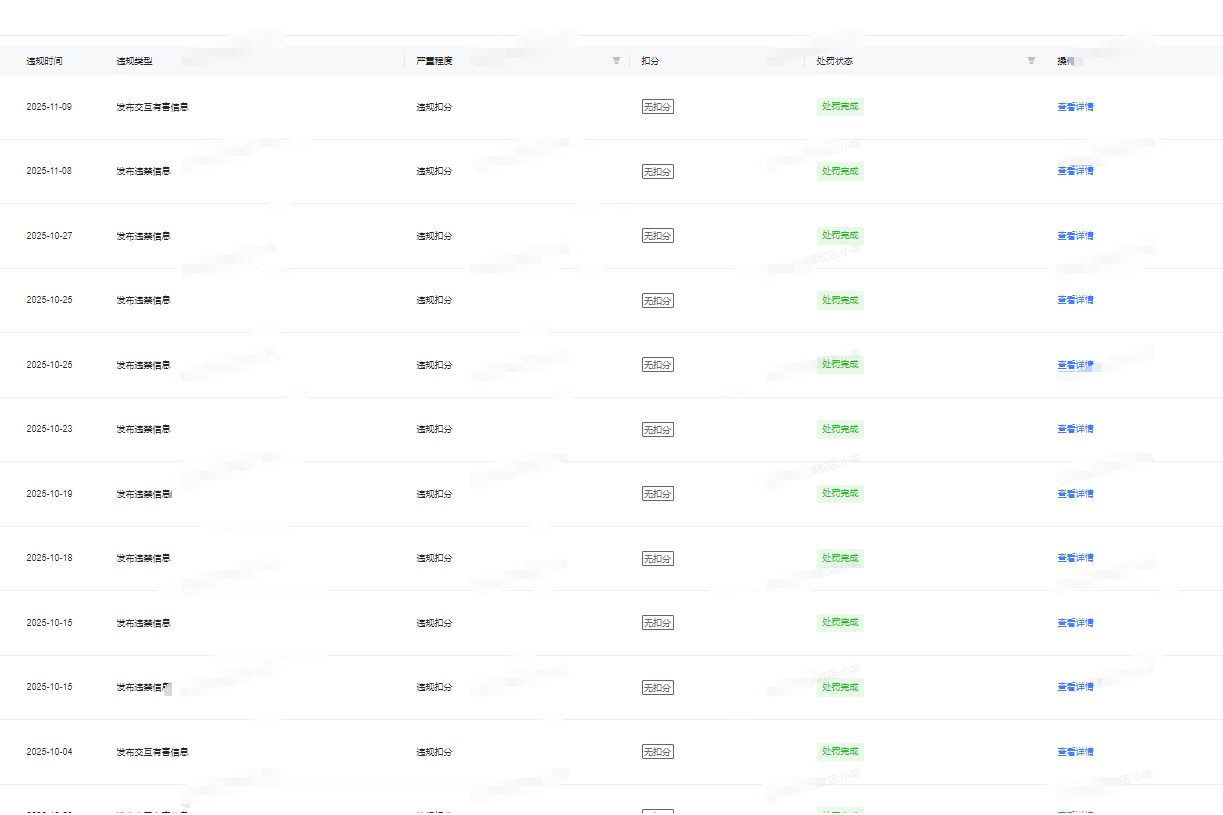Click the 处罚完成 badge in the 2025-11-09 row
The height and width of the screenshot is (815, 1223).
(x=840, y=107)
